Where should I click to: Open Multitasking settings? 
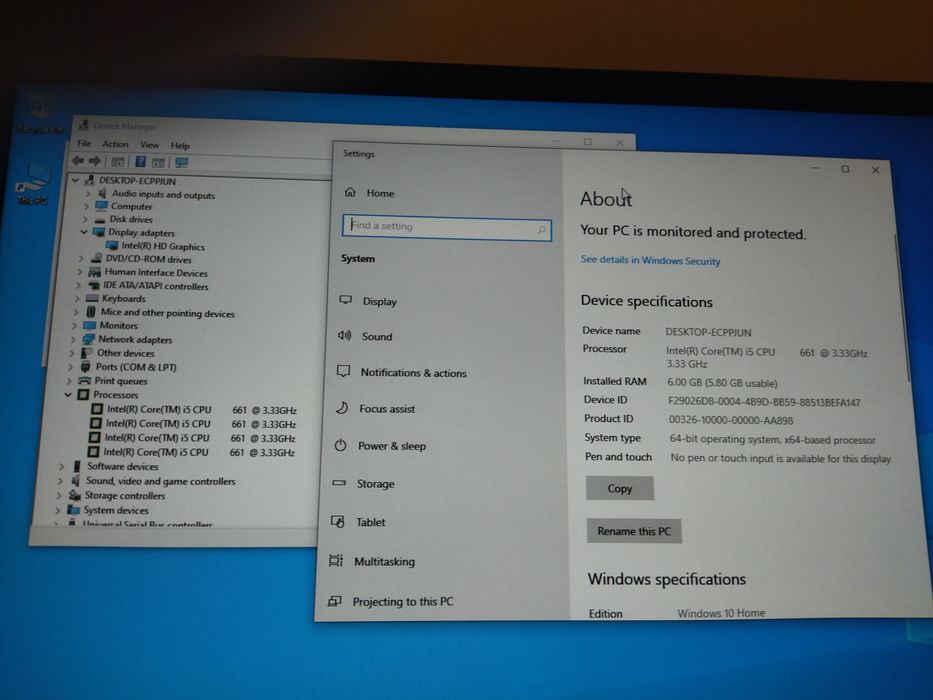pos(384,561)
